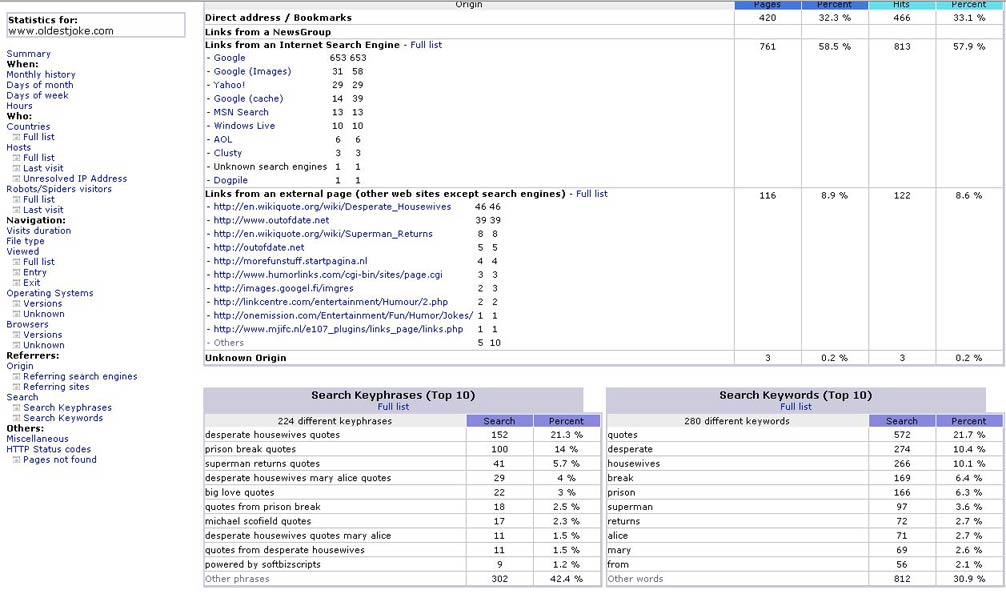1006x598 pixels.
Task: Open morefunstuff.startpagina.nl referrer link
Action: coord(291,261)
